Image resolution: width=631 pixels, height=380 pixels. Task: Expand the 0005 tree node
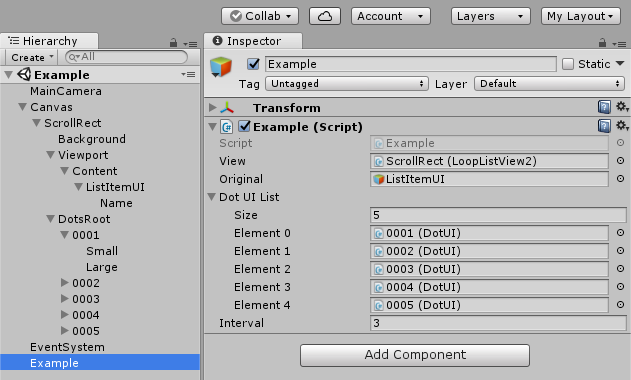coord(64,330)
